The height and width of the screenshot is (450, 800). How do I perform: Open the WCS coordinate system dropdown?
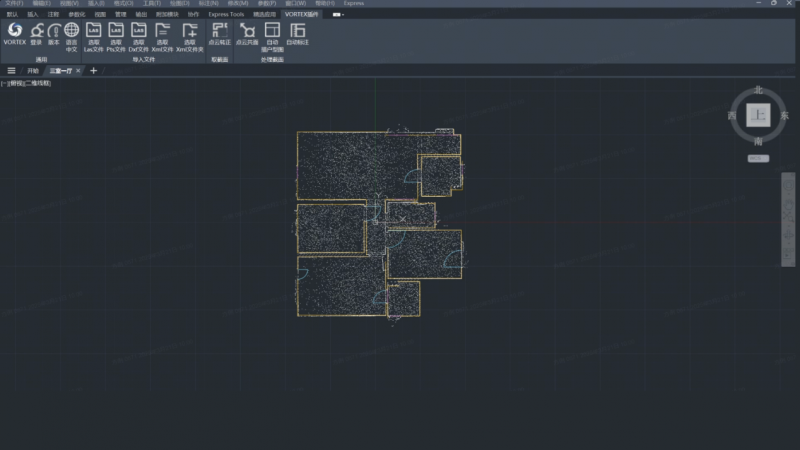point(758,159)
